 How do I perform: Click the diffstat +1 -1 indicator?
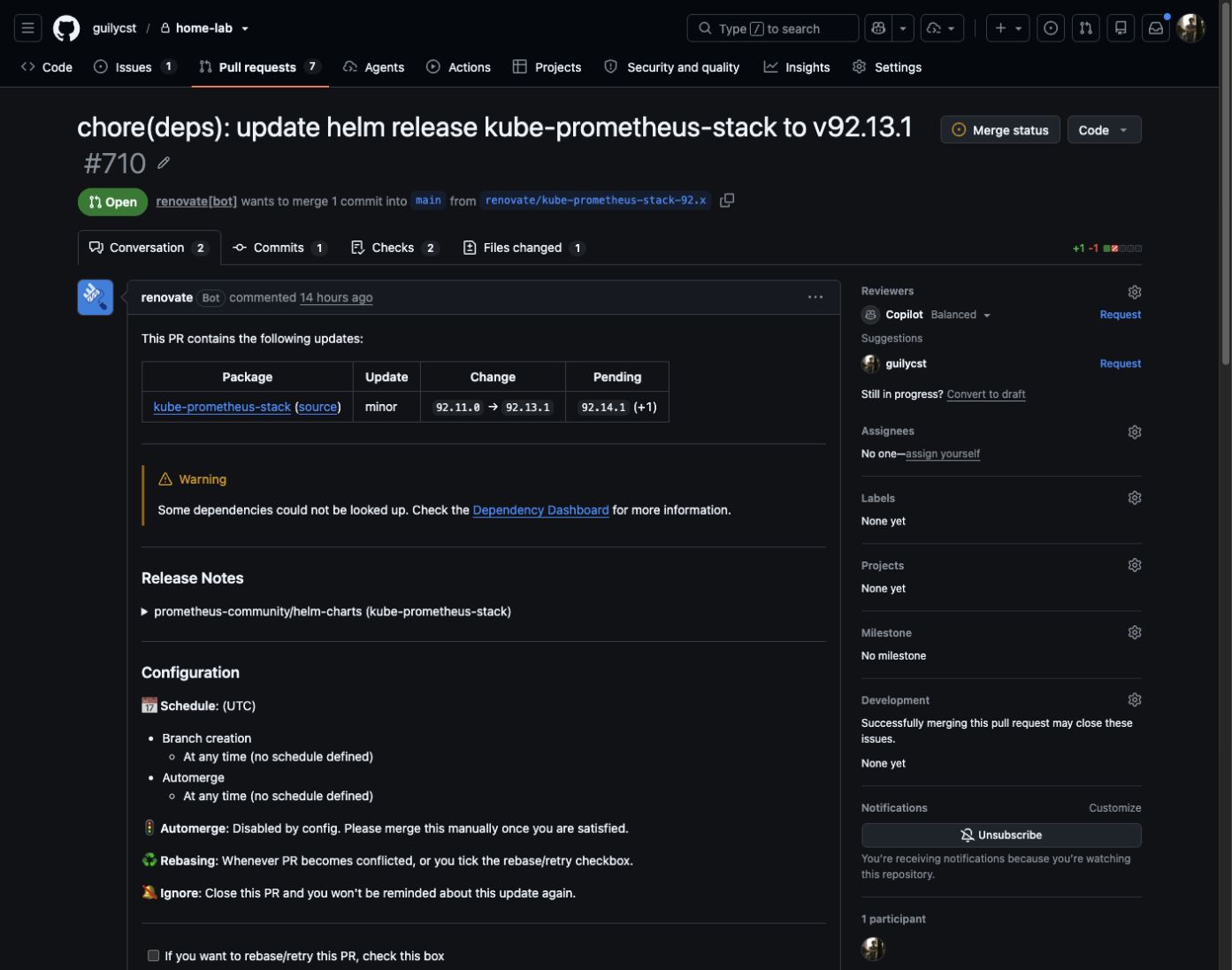coord(1106,248)
